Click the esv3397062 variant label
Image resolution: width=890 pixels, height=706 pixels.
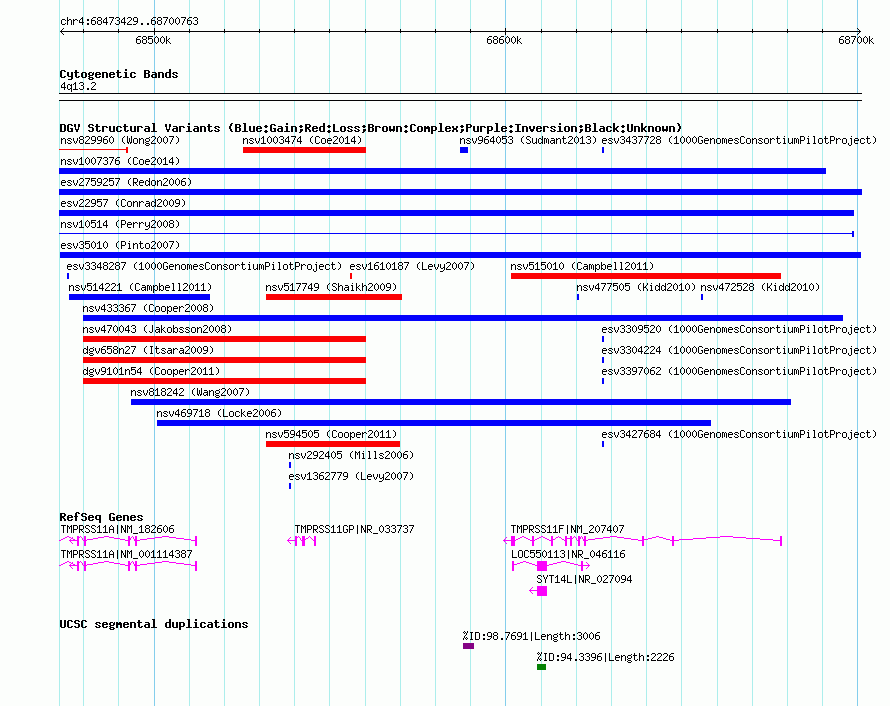[739, 371]
